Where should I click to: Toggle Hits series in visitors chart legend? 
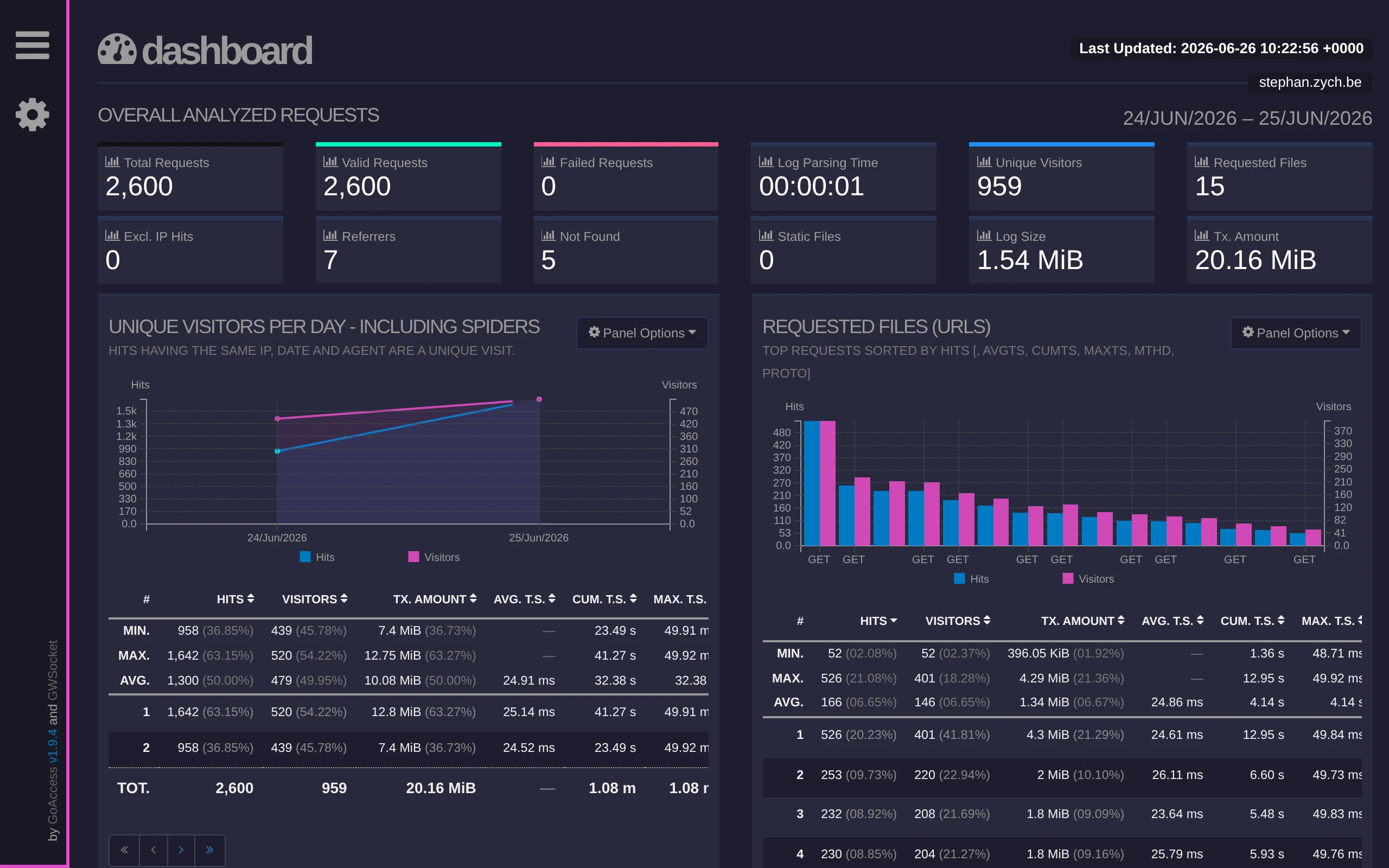[317, 557]
